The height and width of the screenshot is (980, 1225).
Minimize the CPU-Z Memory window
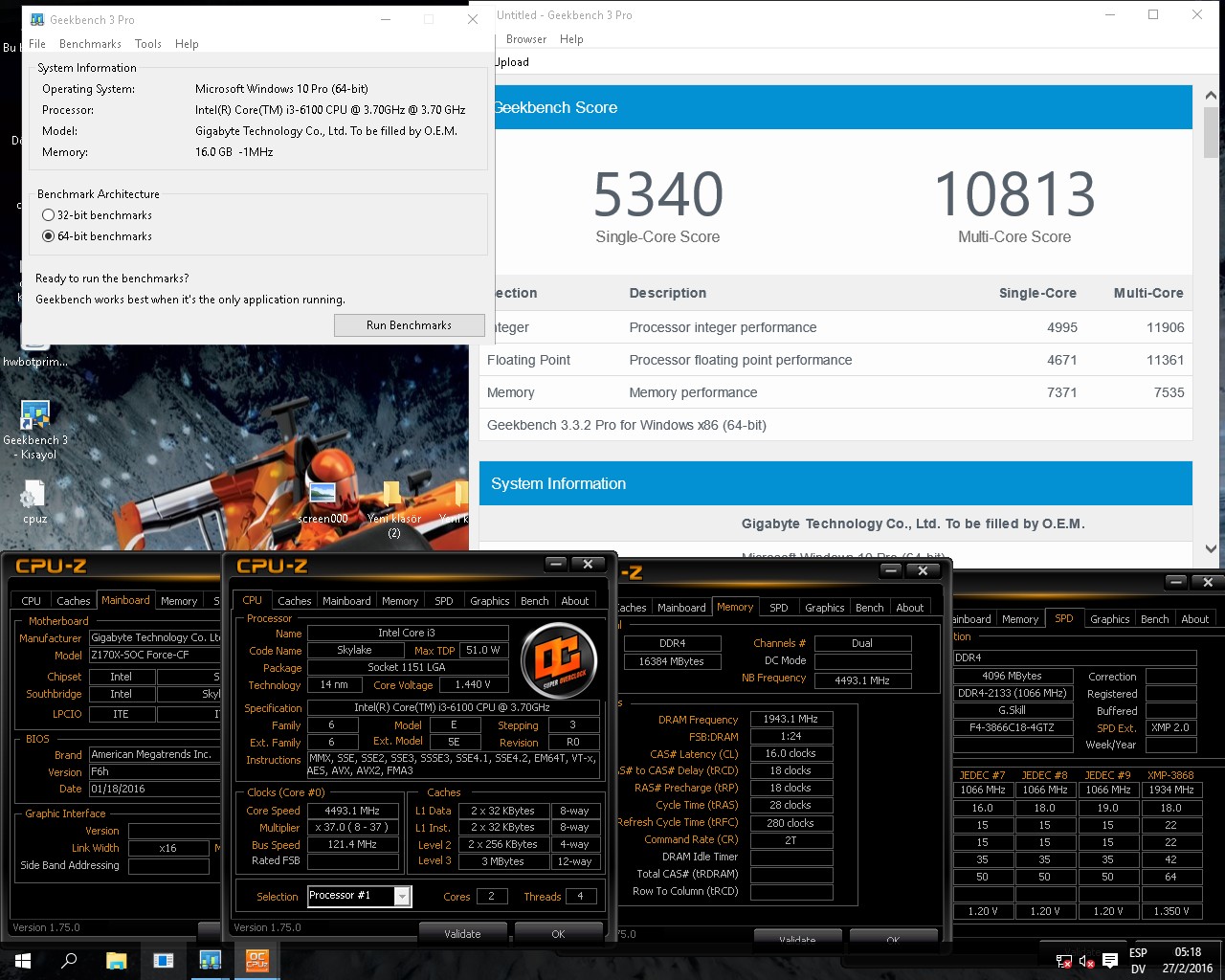[x=891, y=570]
